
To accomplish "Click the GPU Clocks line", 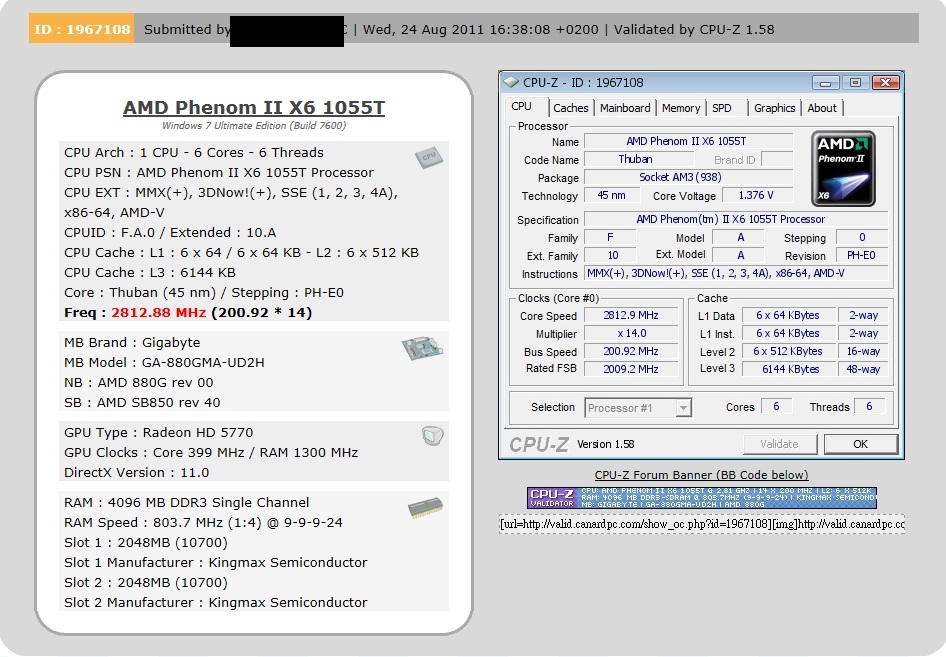I will (x=211, y=452).
